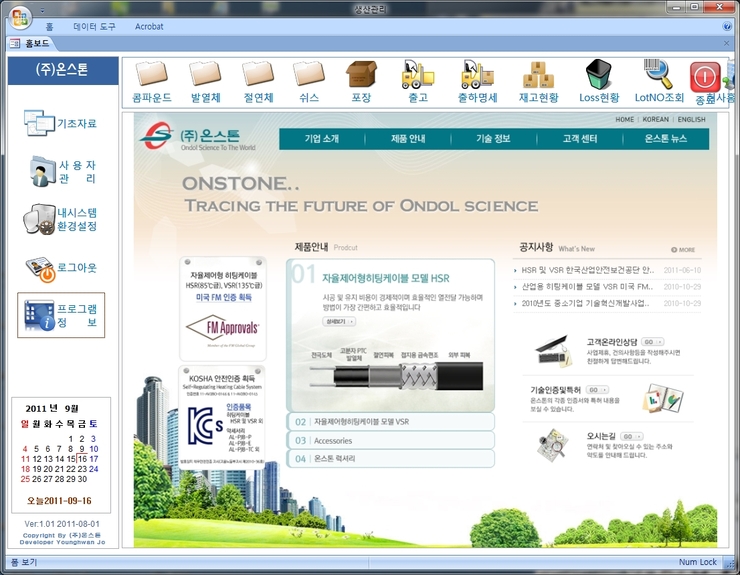Open the 고객 센터 web menu
The width and height of the screenshot is (740, 575).
point(580,139)
